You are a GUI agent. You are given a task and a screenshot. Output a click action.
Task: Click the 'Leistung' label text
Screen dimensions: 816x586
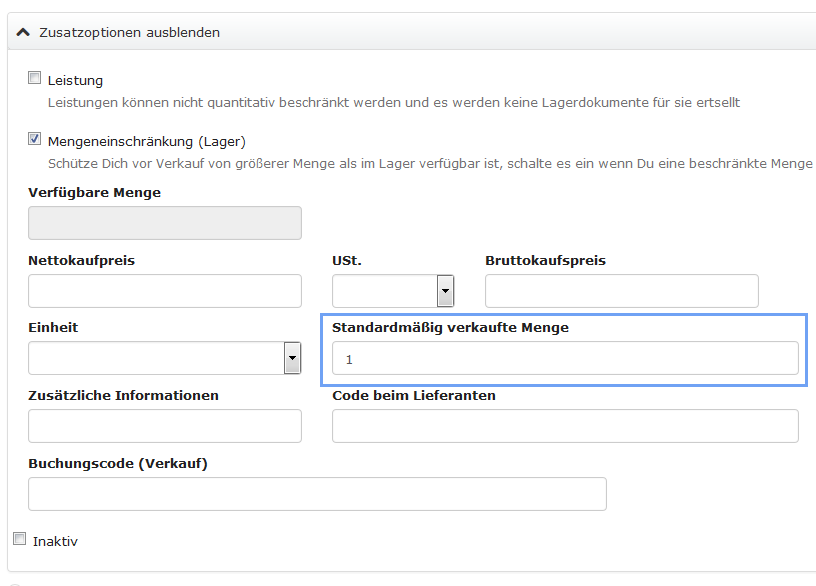point(75,80)
